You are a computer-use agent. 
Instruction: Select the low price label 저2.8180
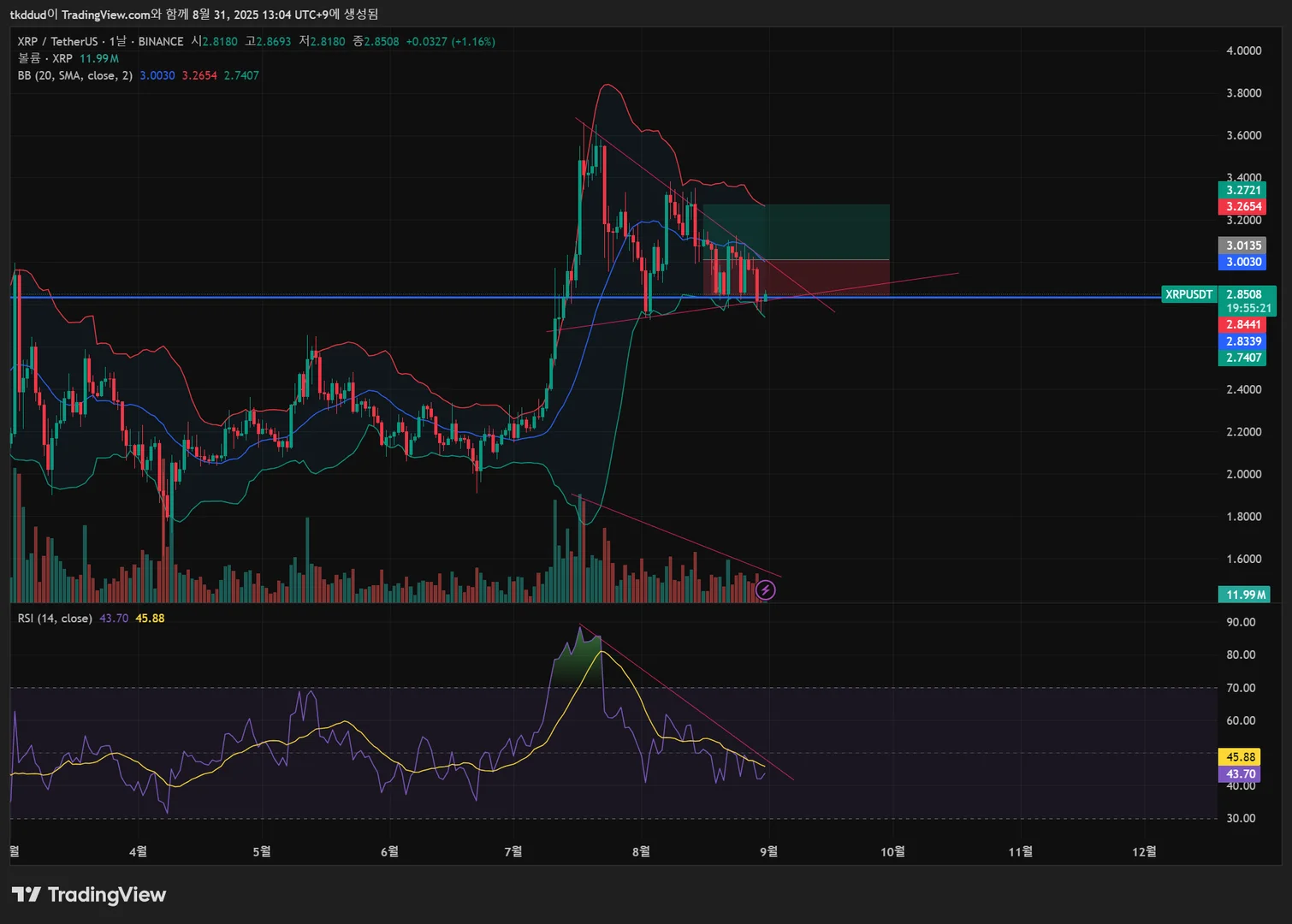[322, 41]
